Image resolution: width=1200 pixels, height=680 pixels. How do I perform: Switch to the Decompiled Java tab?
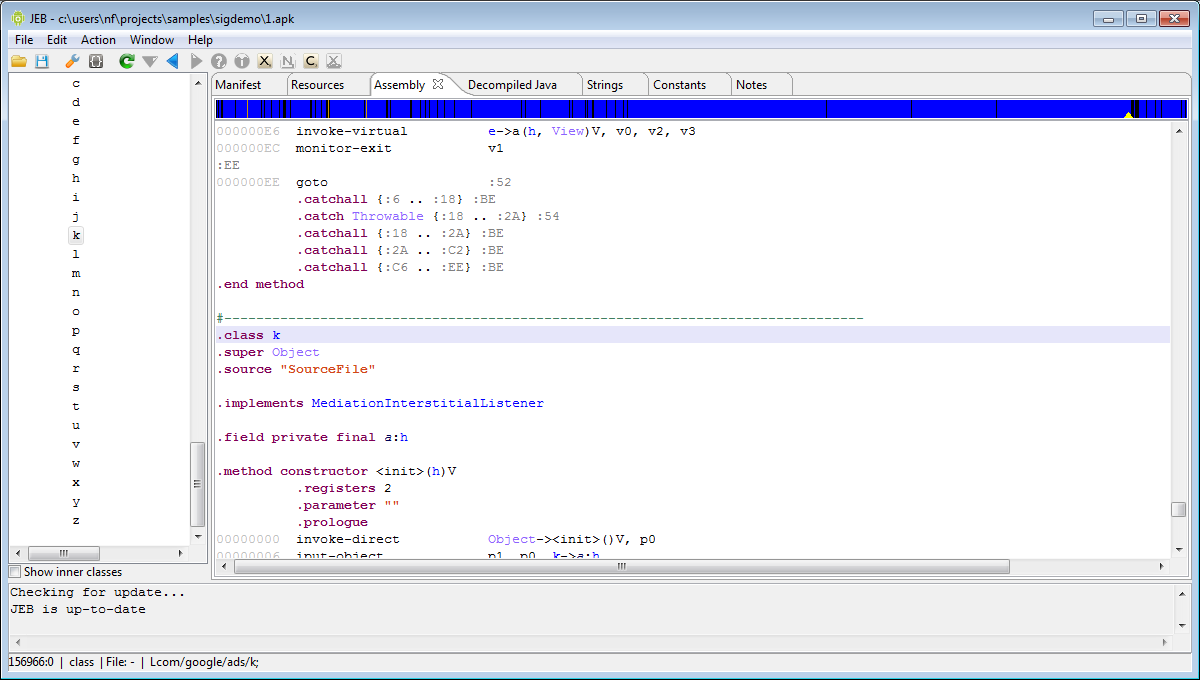pos(512,85)
